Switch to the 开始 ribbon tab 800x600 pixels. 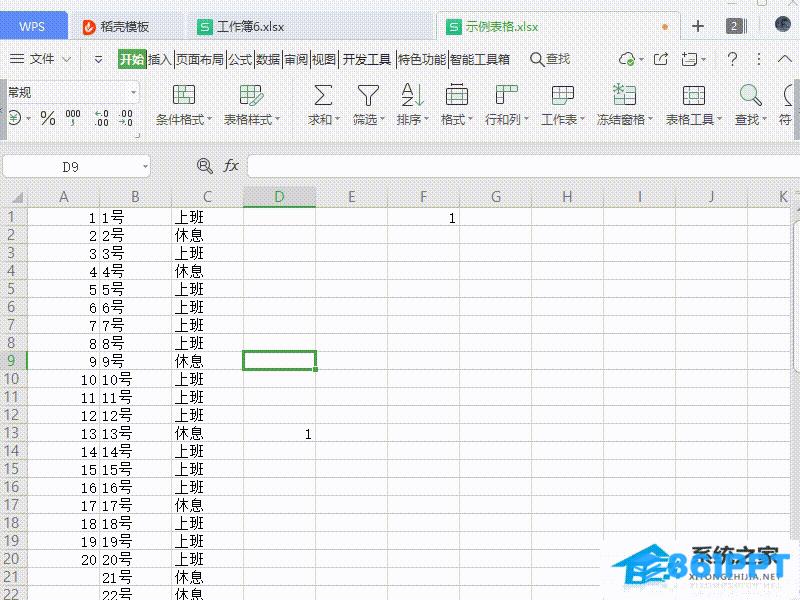click(132, 59)
